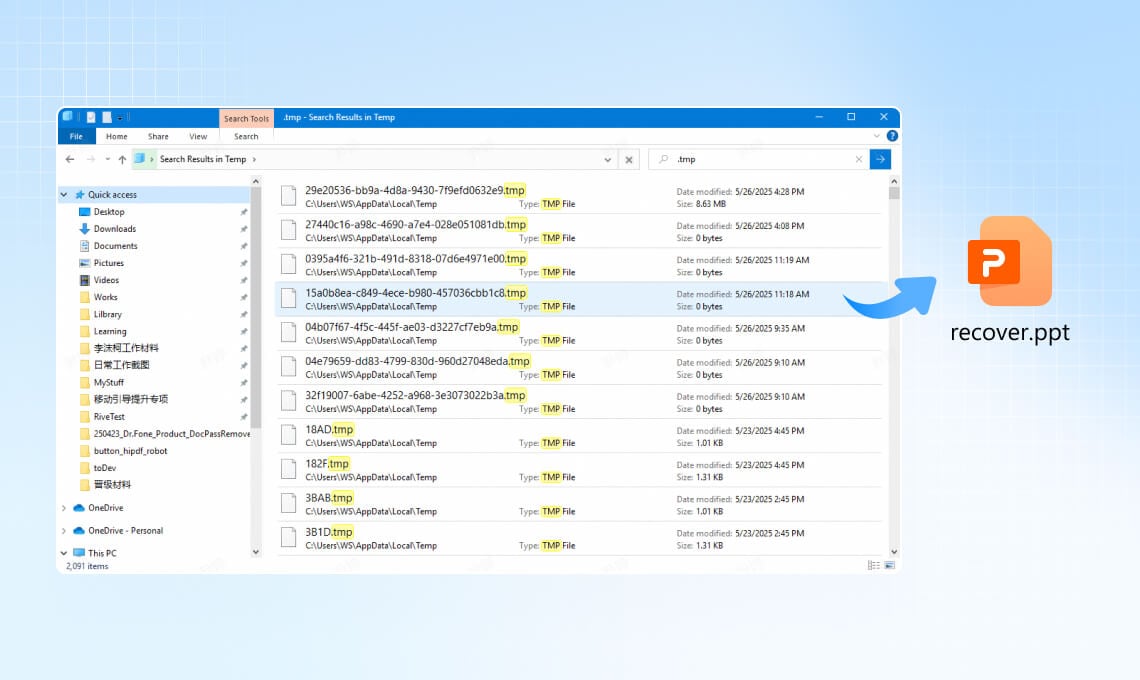Screen dimensions: 1140x680
Task: Click the OneDrive - Personal cloud icon
Action: pos(79,531)
